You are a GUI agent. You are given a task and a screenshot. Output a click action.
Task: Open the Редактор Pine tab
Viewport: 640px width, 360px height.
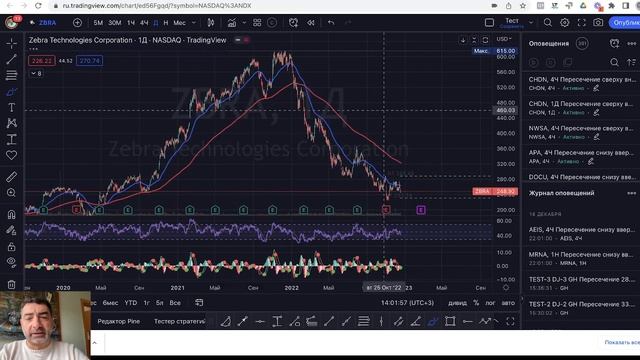(119, 321)
